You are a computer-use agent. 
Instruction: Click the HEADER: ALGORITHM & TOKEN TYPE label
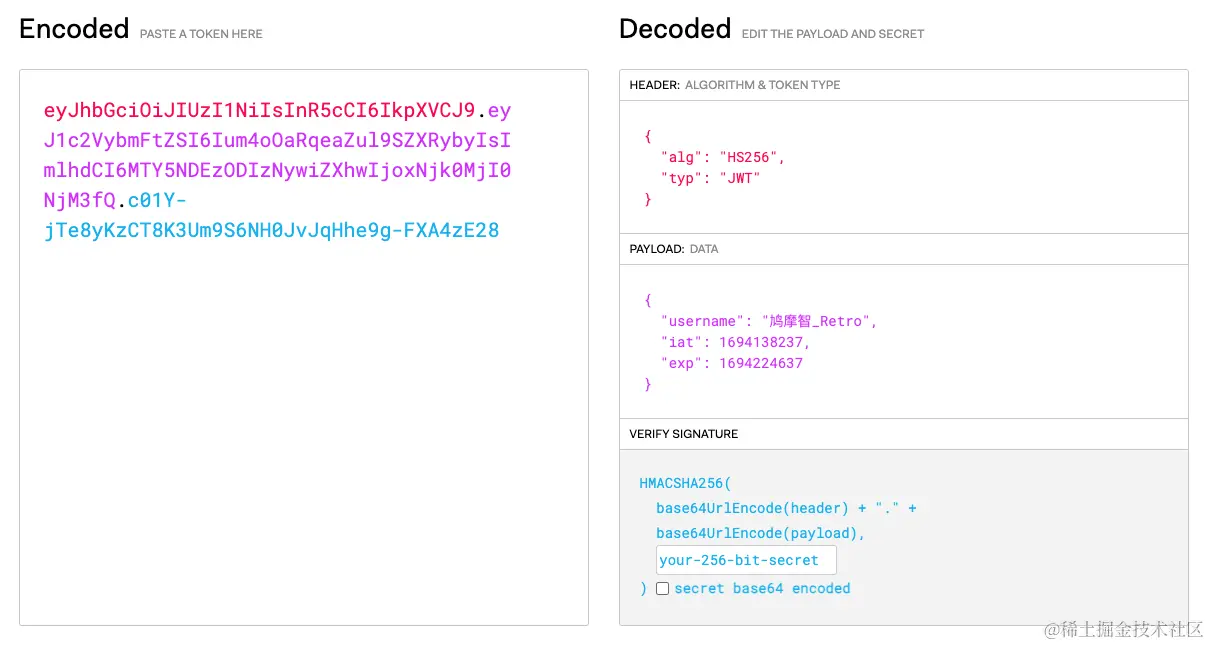pyautogui.click(x=735, y=85)
